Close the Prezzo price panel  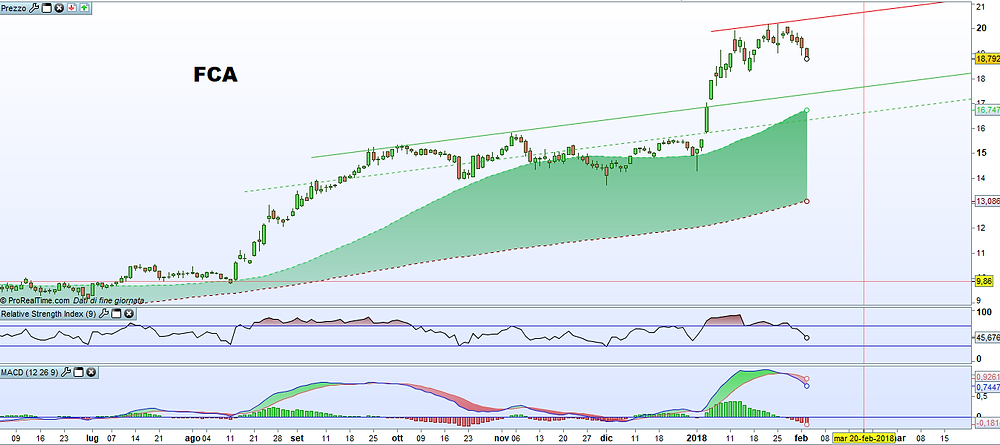(59, 8)
